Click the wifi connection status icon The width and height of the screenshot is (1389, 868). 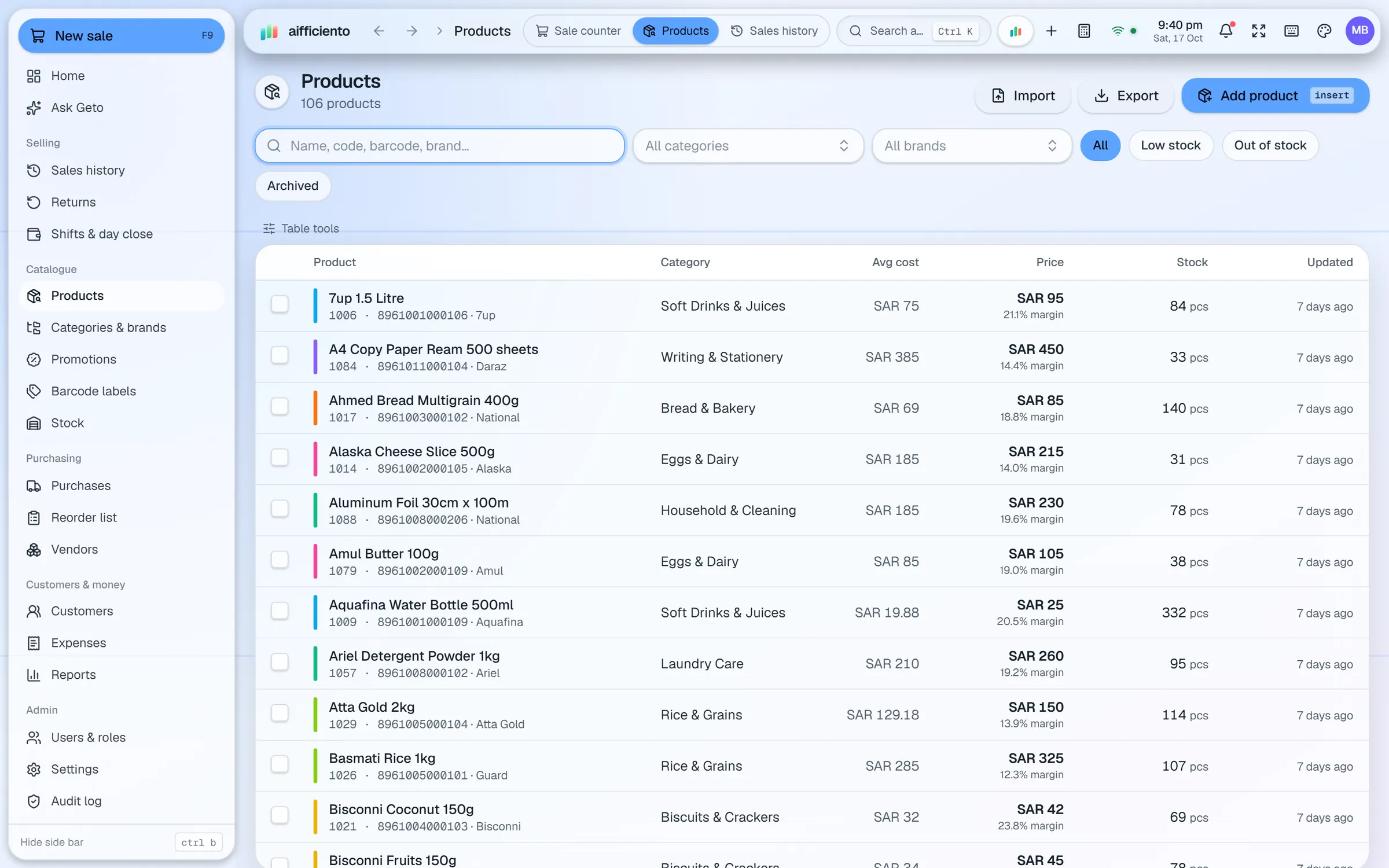coord(1118,31)
